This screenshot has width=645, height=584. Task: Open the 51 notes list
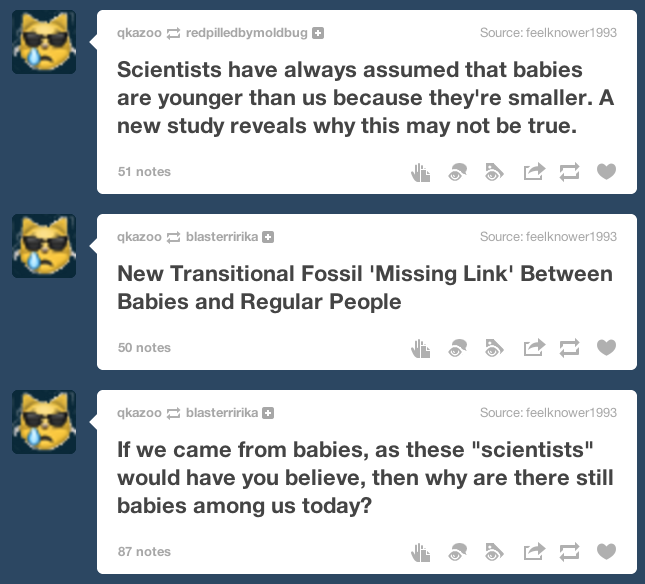pyautogui.click(x=144, y=172)
